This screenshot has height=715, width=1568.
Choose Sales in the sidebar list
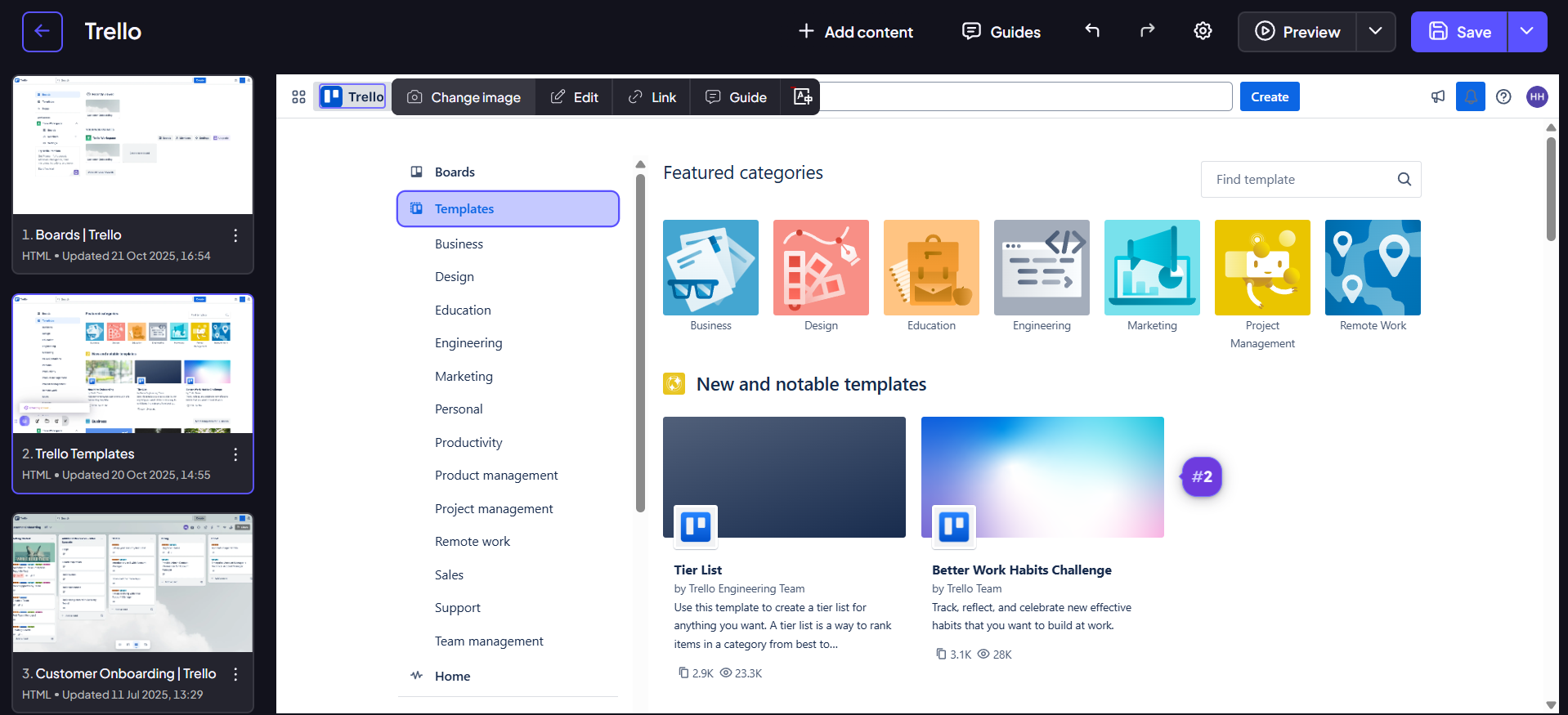point(449,574)
